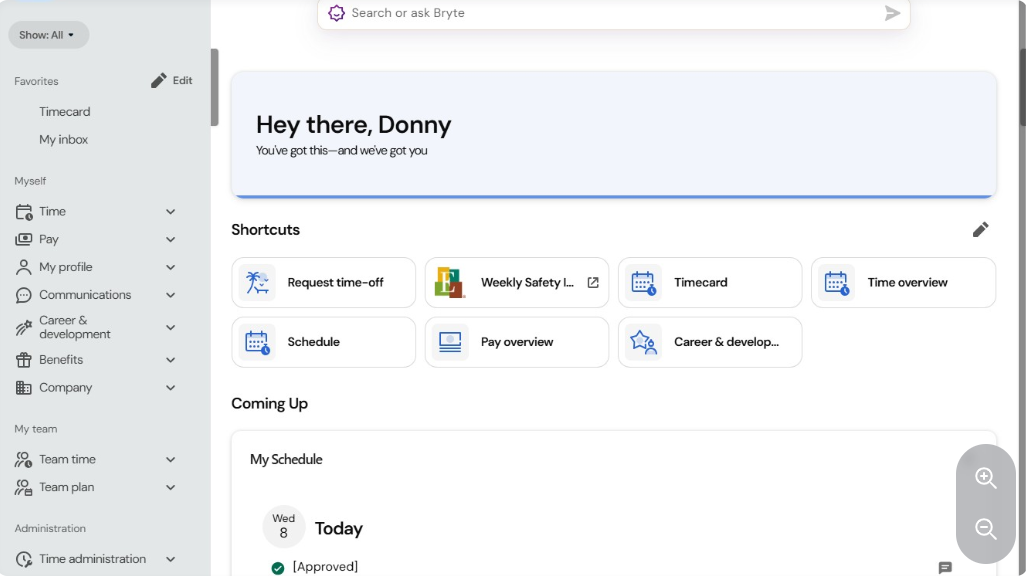This screenshot has height=578, width=1026.
Task: Open Timecard from Favorites
Action: click(64, 112)
